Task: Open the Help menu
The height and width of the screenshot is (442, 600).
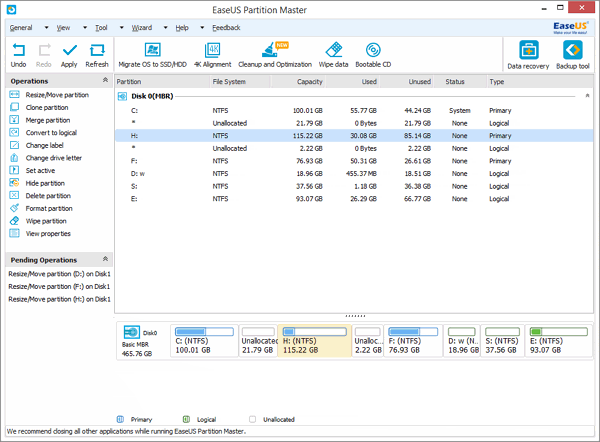Action: point(182,28)
